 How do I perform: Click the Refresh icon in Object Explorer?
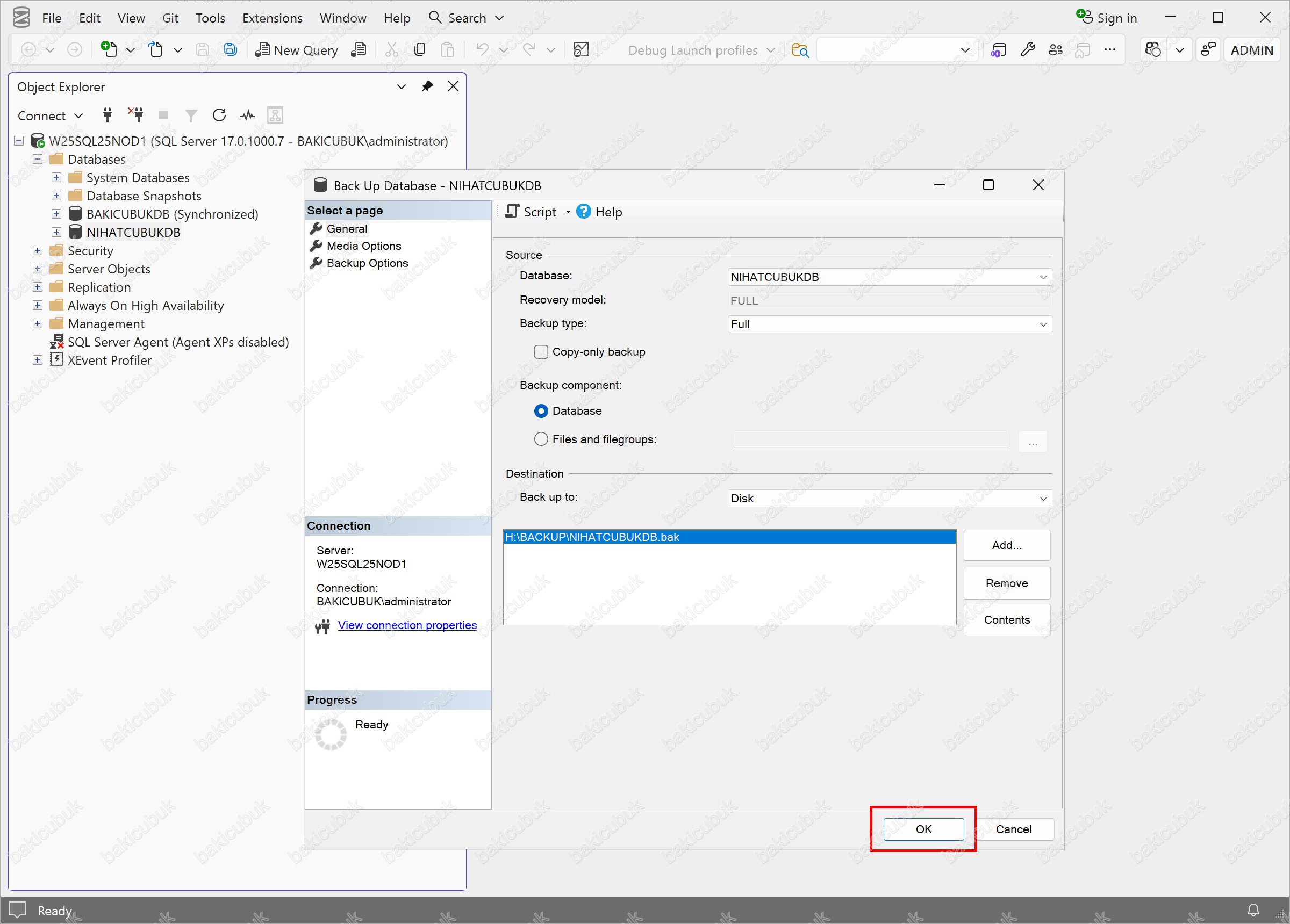(219, 115)
